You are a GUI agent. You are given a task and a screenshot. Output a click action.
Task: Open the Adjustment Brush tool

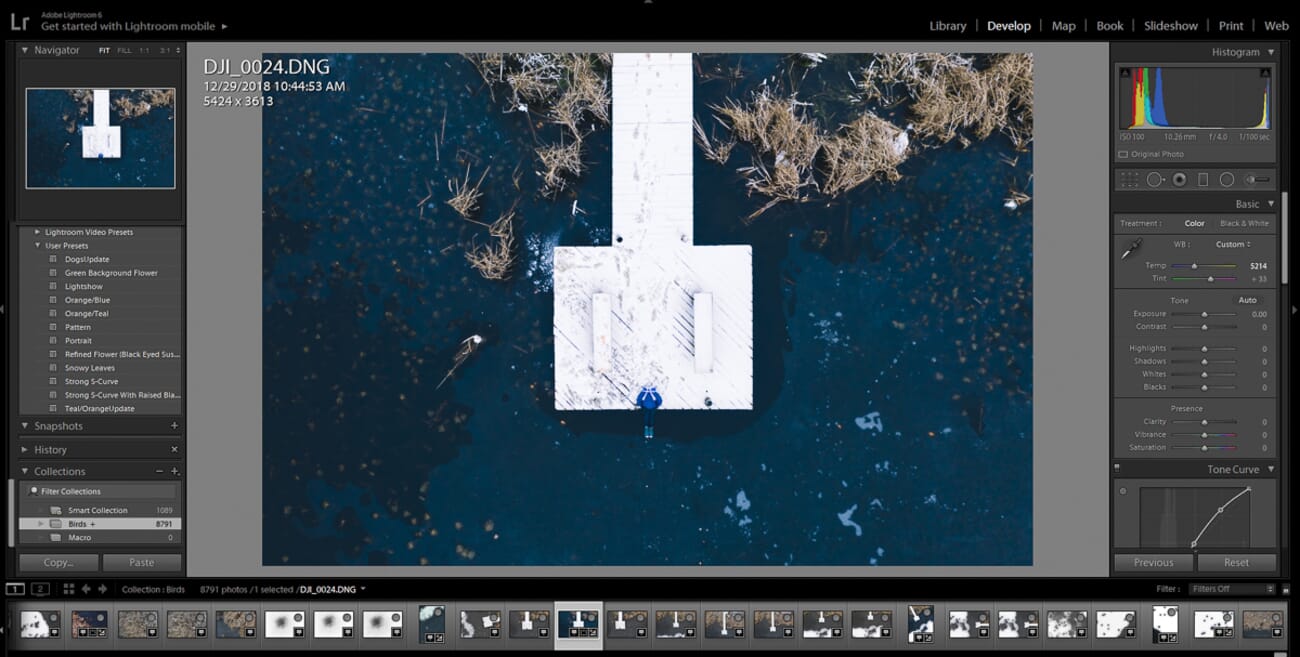[x=1256, y=180]
